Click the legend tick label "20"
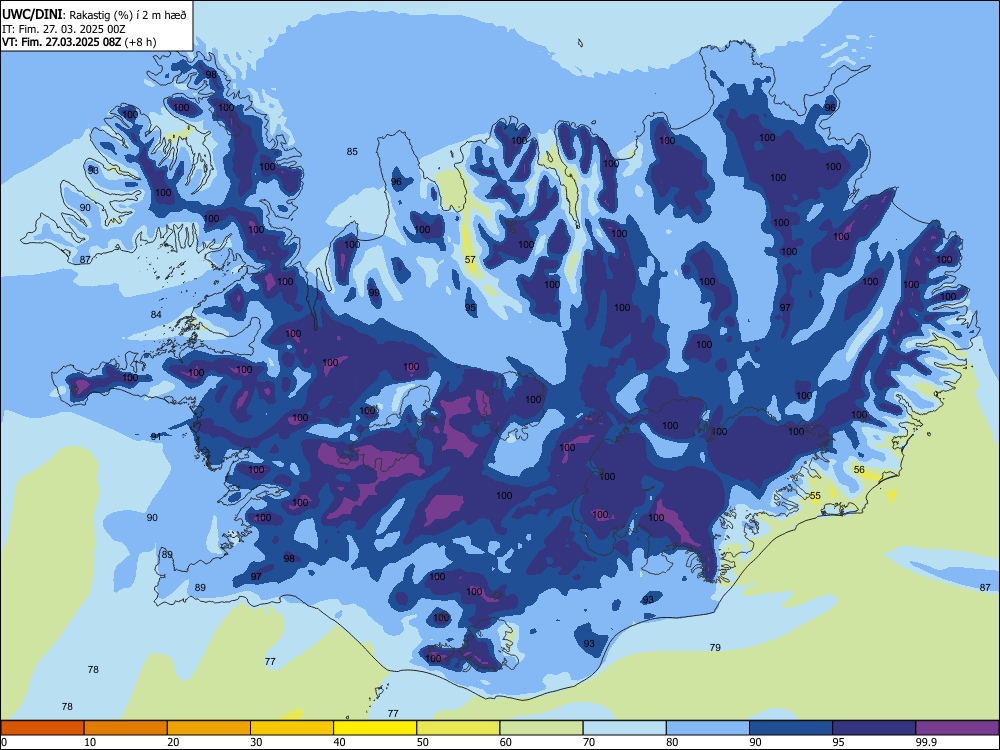 [173, 742]
